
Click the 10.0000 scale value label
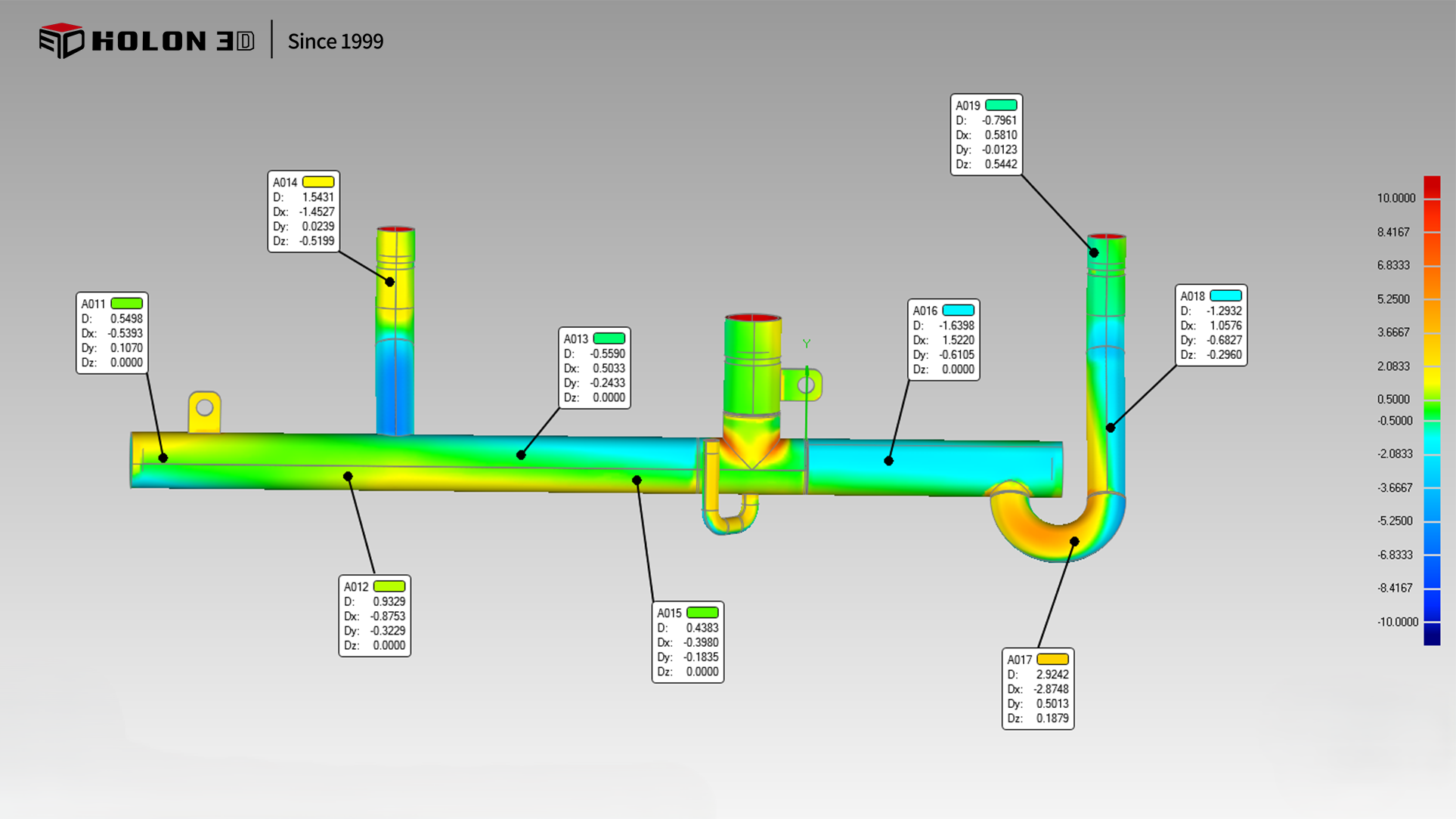click(x=1396, y=198)
